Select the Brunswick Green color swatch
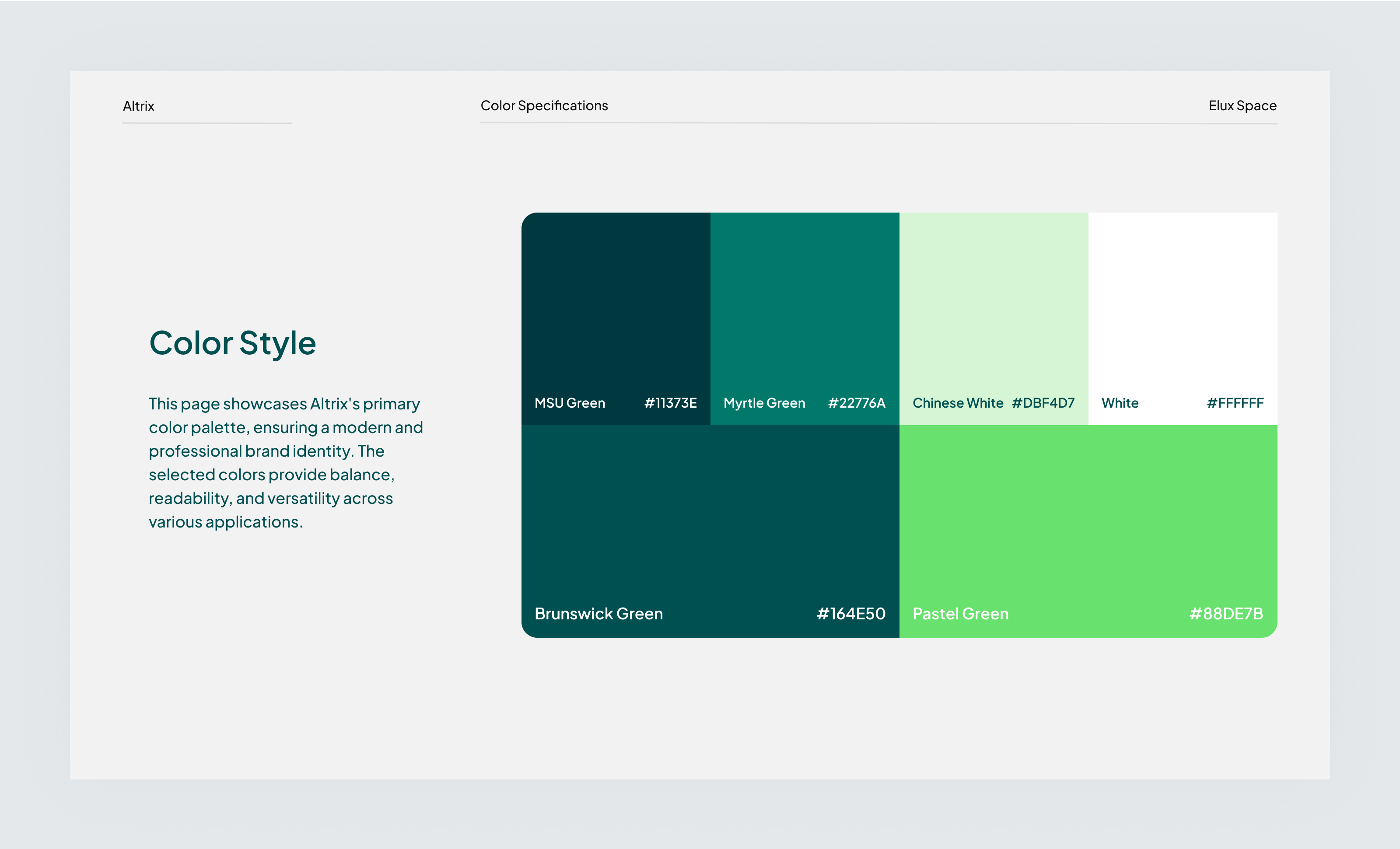Screen dimensions: 1400x849 (710, 522)
